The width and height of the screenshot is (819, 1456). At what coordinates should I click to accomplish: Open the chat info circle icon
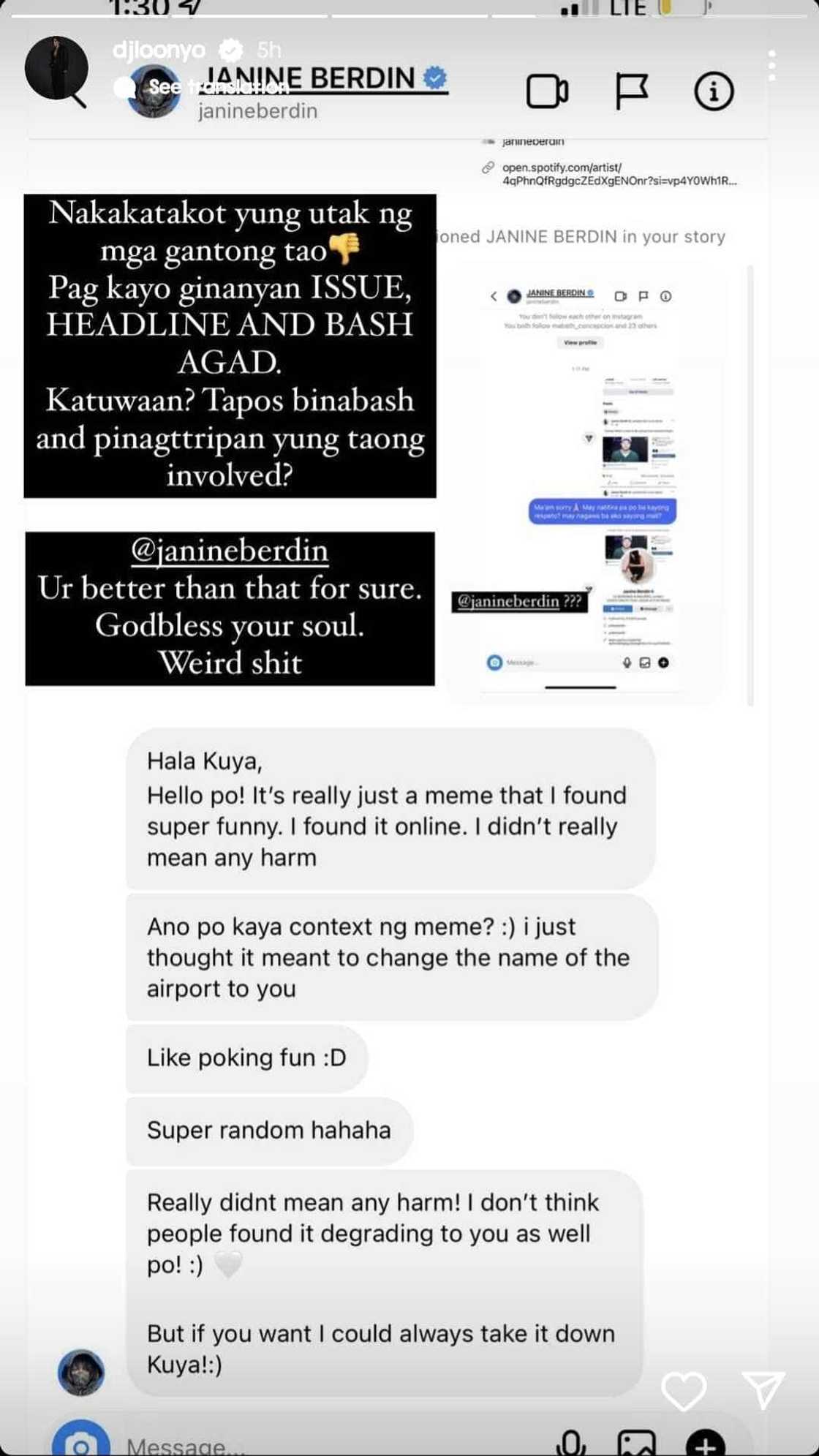tap(713, 91)
